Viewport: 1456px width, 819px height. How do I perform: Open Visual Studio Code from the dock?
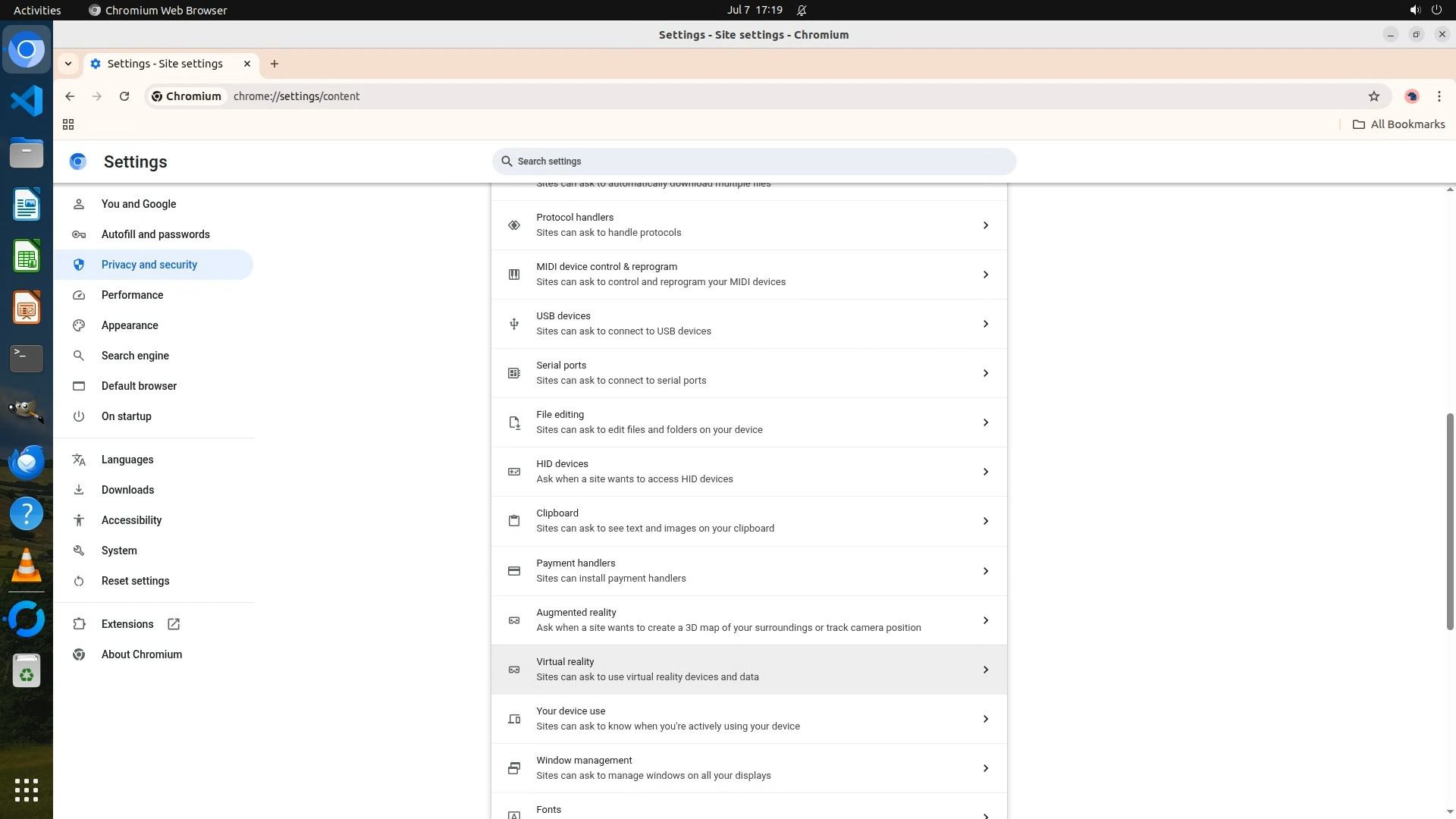click(27, 101)
